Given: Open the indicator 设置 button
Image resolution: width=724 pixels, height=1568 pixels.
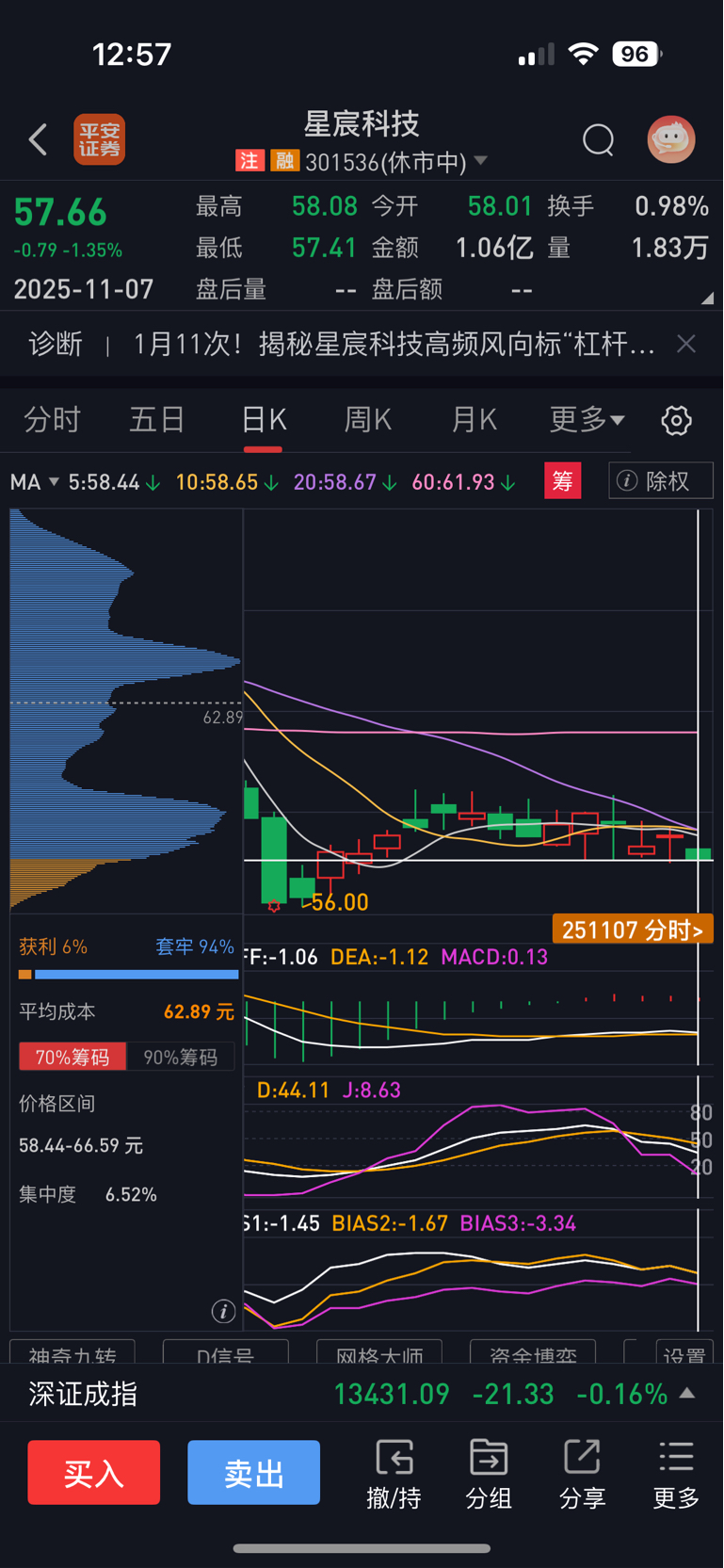Looking at the screenshot, I should tap(684, 1354).
